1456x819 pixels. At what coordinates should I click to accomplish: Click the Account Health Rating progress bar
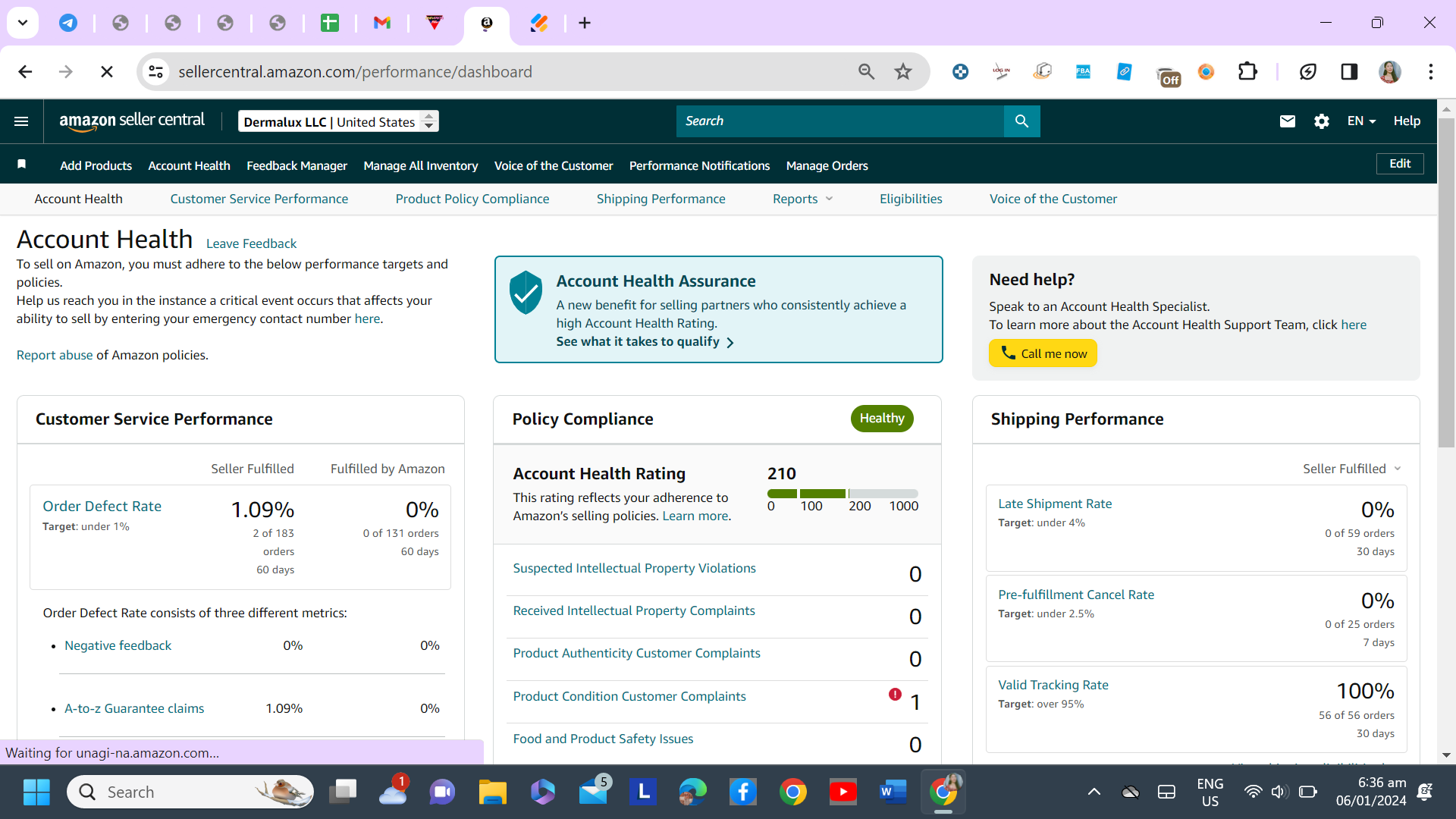843,494
